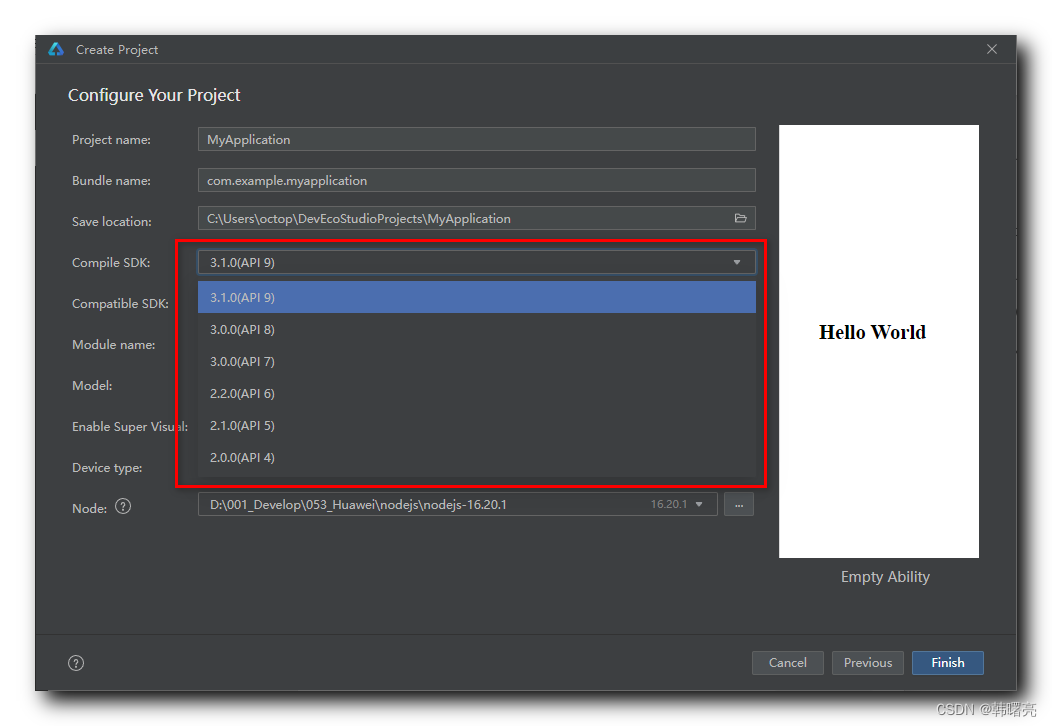Select 3.0.0(API 8) option

tap(476, 329)
